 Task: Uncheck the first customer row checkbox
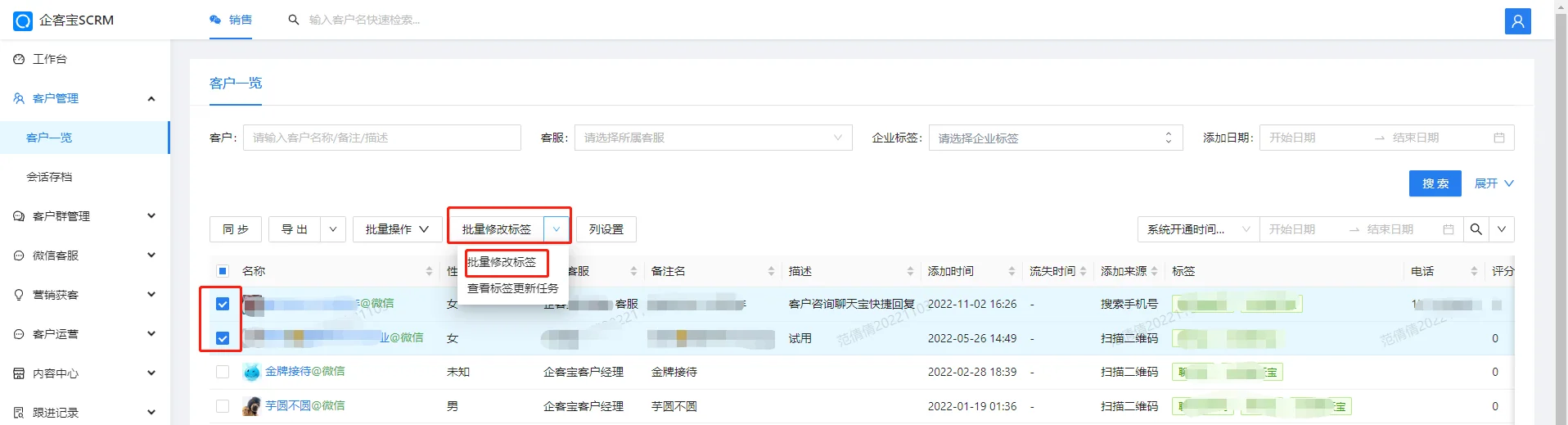(x=223, y=304)
